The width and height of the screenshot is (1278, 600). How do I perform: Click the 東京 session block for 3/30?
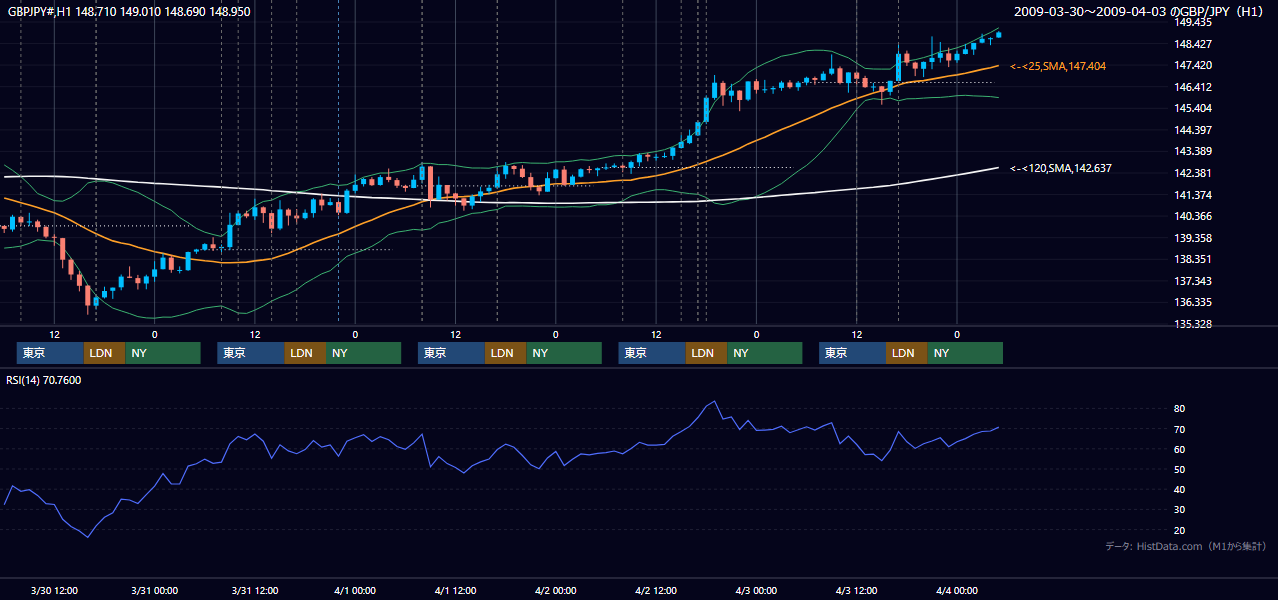[50, 353]
